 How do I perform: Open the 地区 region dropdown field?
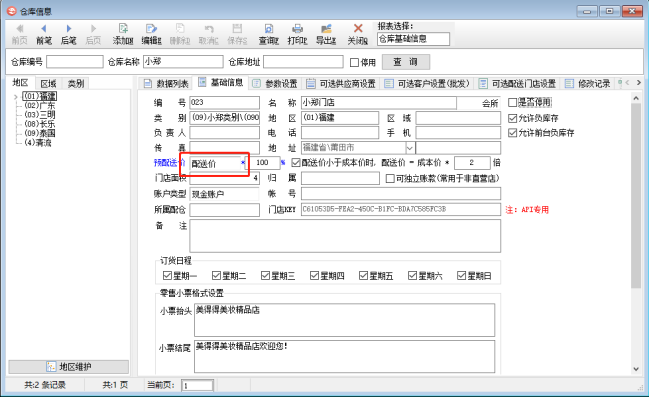[340, 118]
